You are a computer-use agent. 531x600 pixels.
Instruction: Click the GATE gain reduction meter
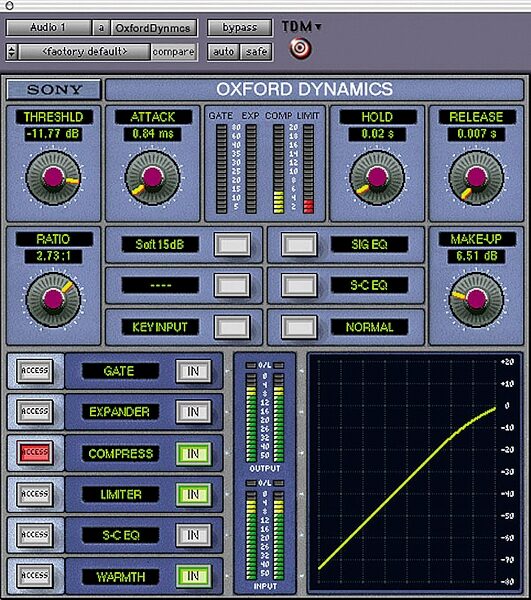(222, 169)
